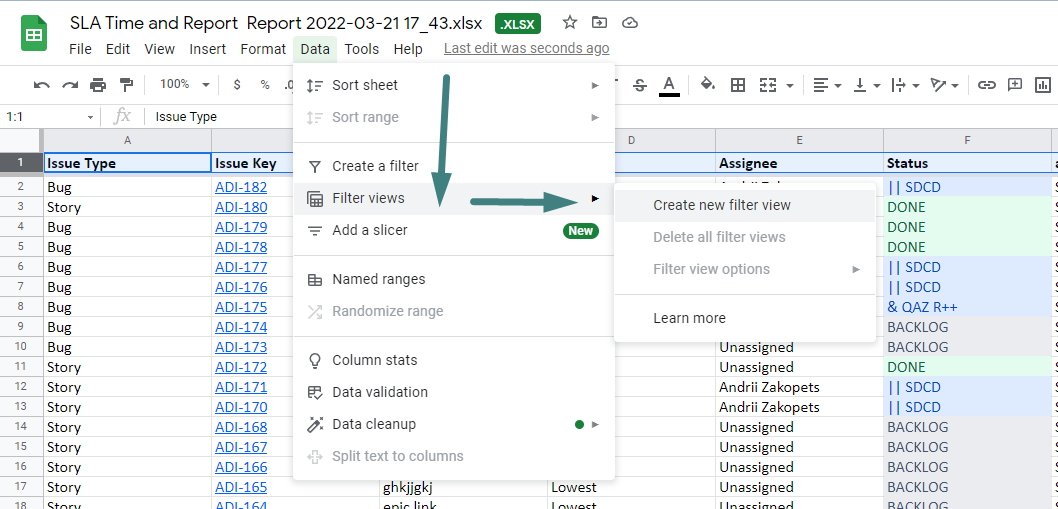This screenshot has width=1058, height=509.
Task: Click the undo arrow in the toolbar
Action: [x=42, y=85]
